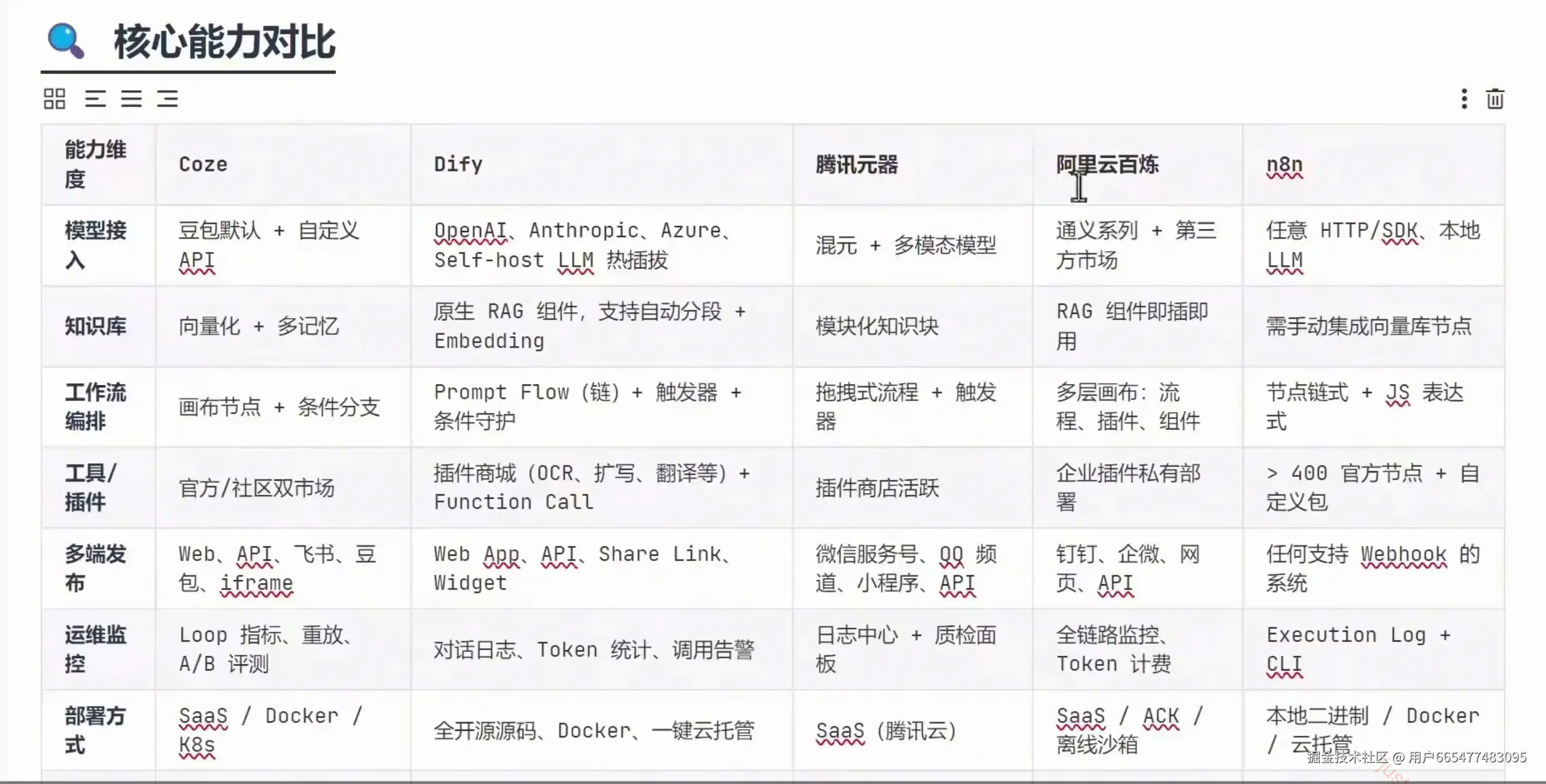The image size is (1546, 784).
Task: Click the '运维监控' row label
Action: (98, 650)
